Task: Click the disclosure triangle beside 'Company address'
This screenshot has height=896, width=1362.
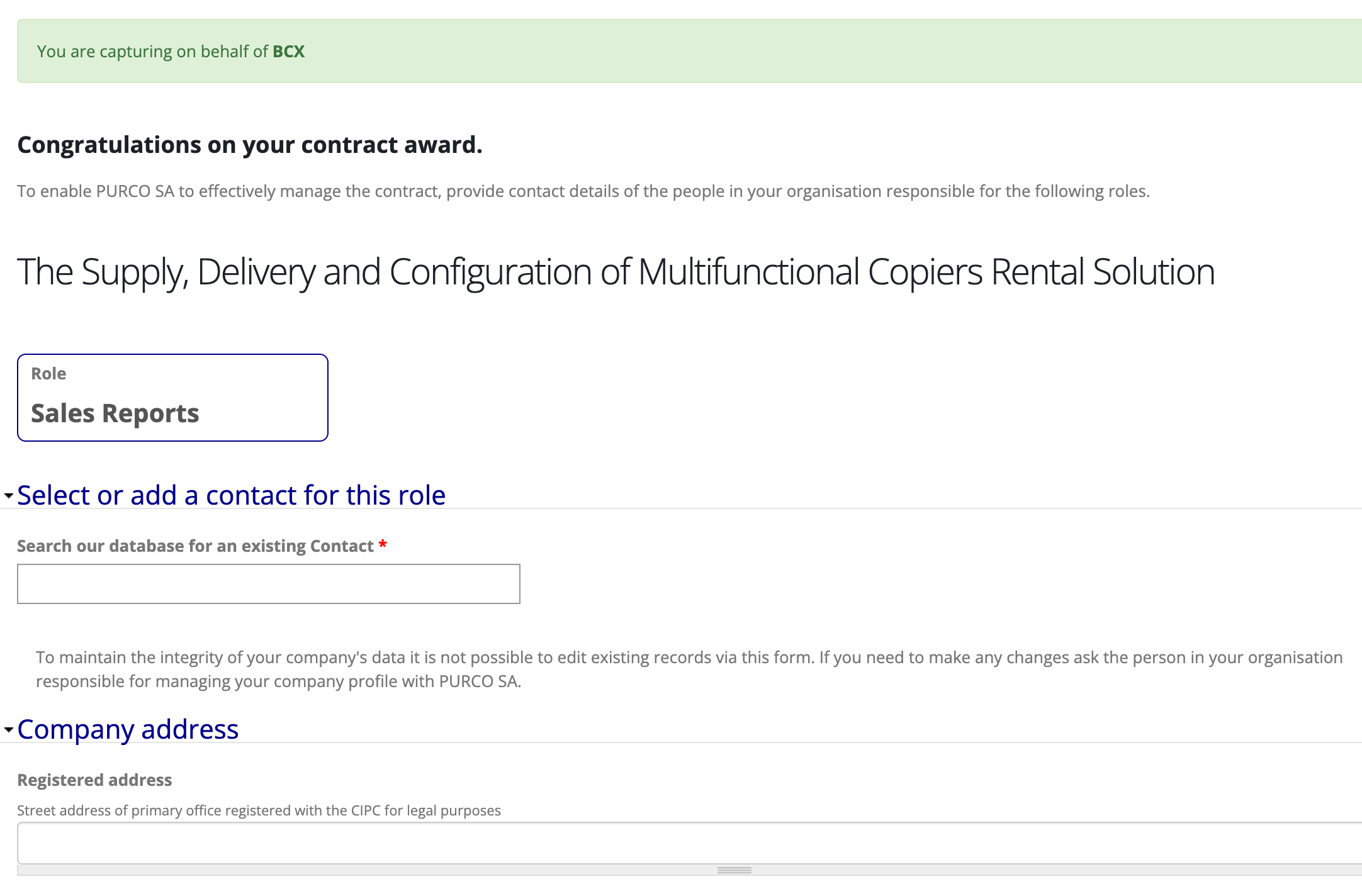Action: (x=8, y=730)
